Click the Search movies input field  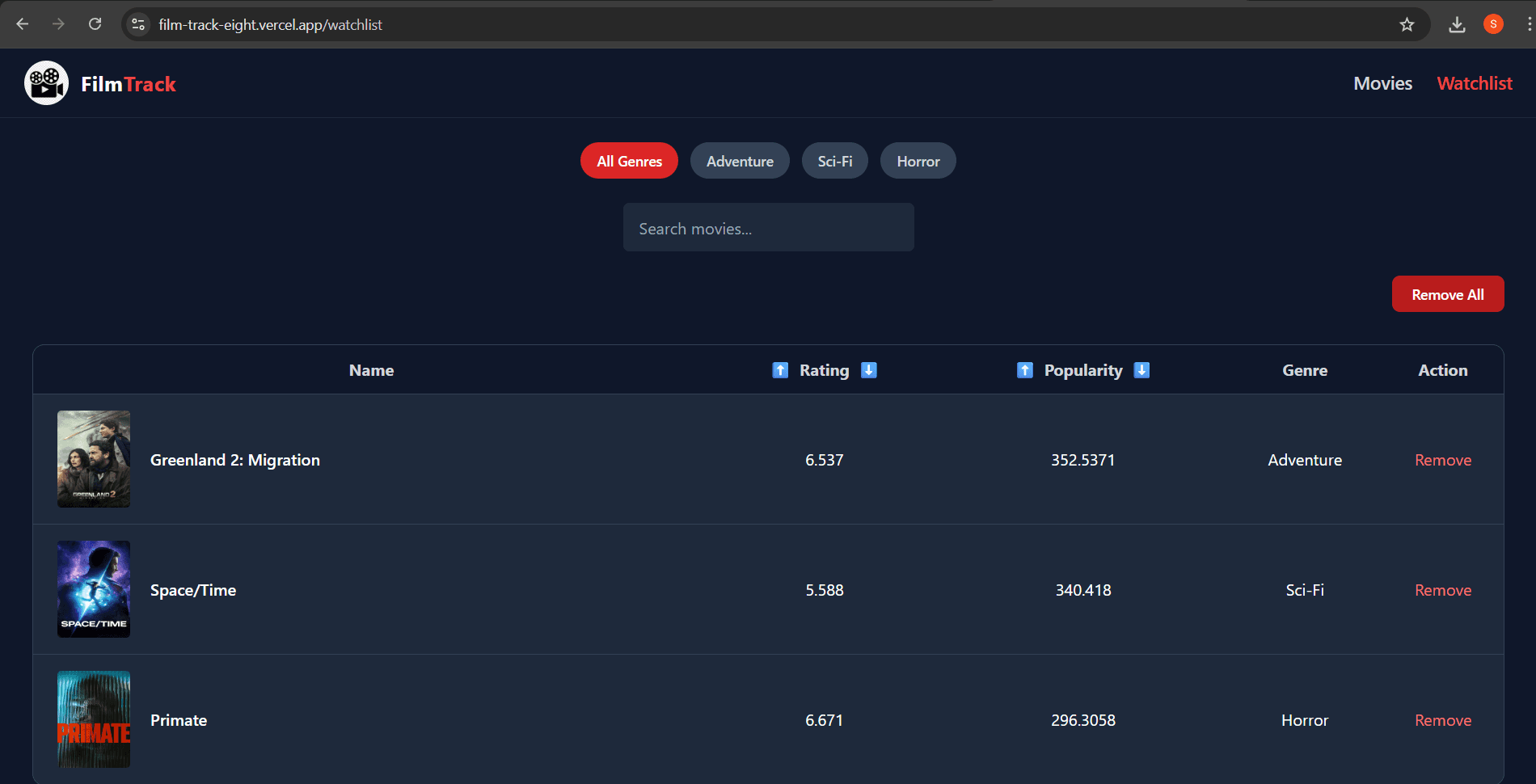pyautogui.click(x=768, y=227)
